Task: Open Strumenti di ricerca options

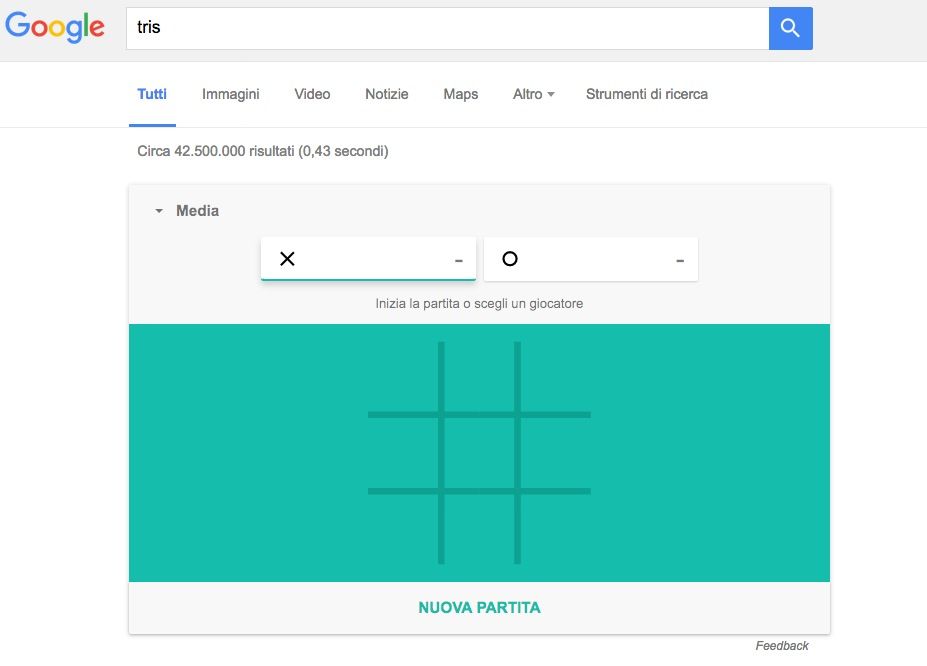Action: (646, 94)
